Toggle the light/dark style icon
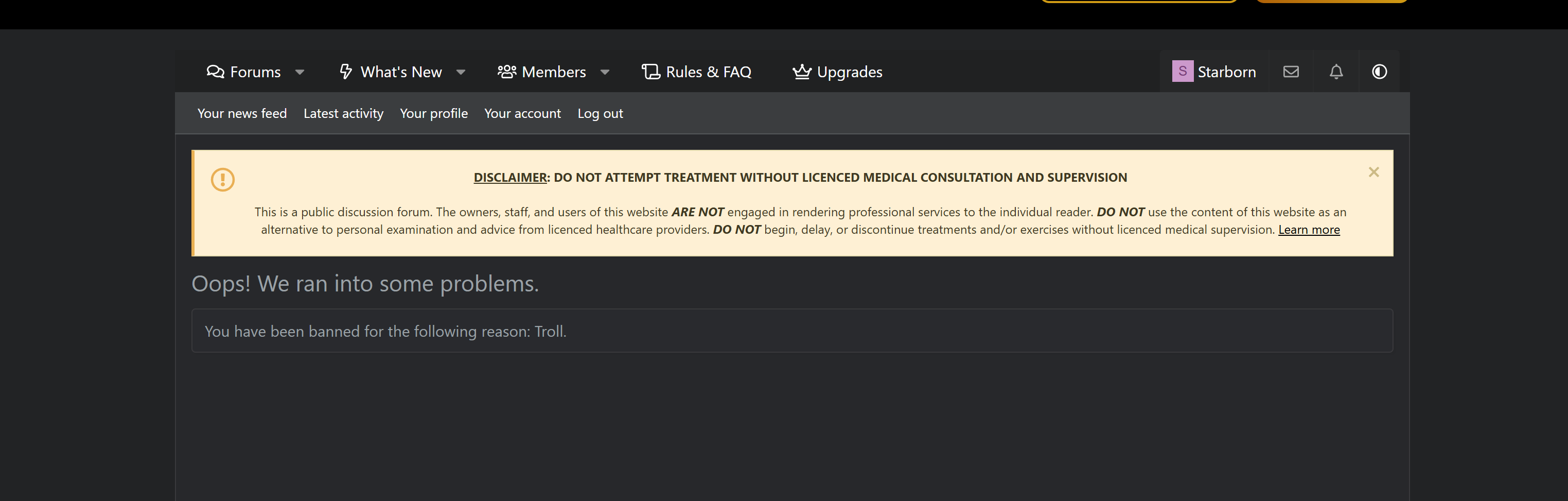Screen dimensions: 1568x501 coord(1379,72)
